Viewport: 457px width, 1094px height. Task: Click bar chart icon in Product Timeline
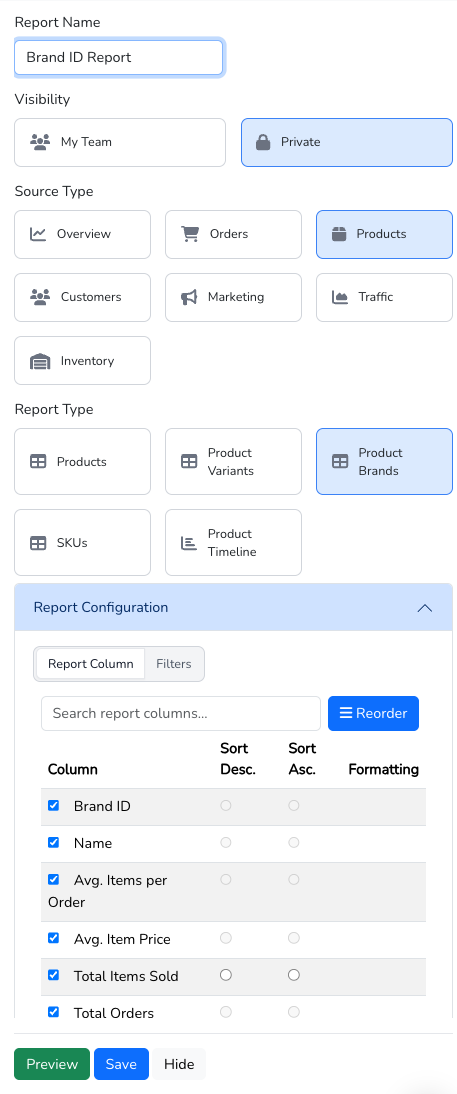pos(189,543)
